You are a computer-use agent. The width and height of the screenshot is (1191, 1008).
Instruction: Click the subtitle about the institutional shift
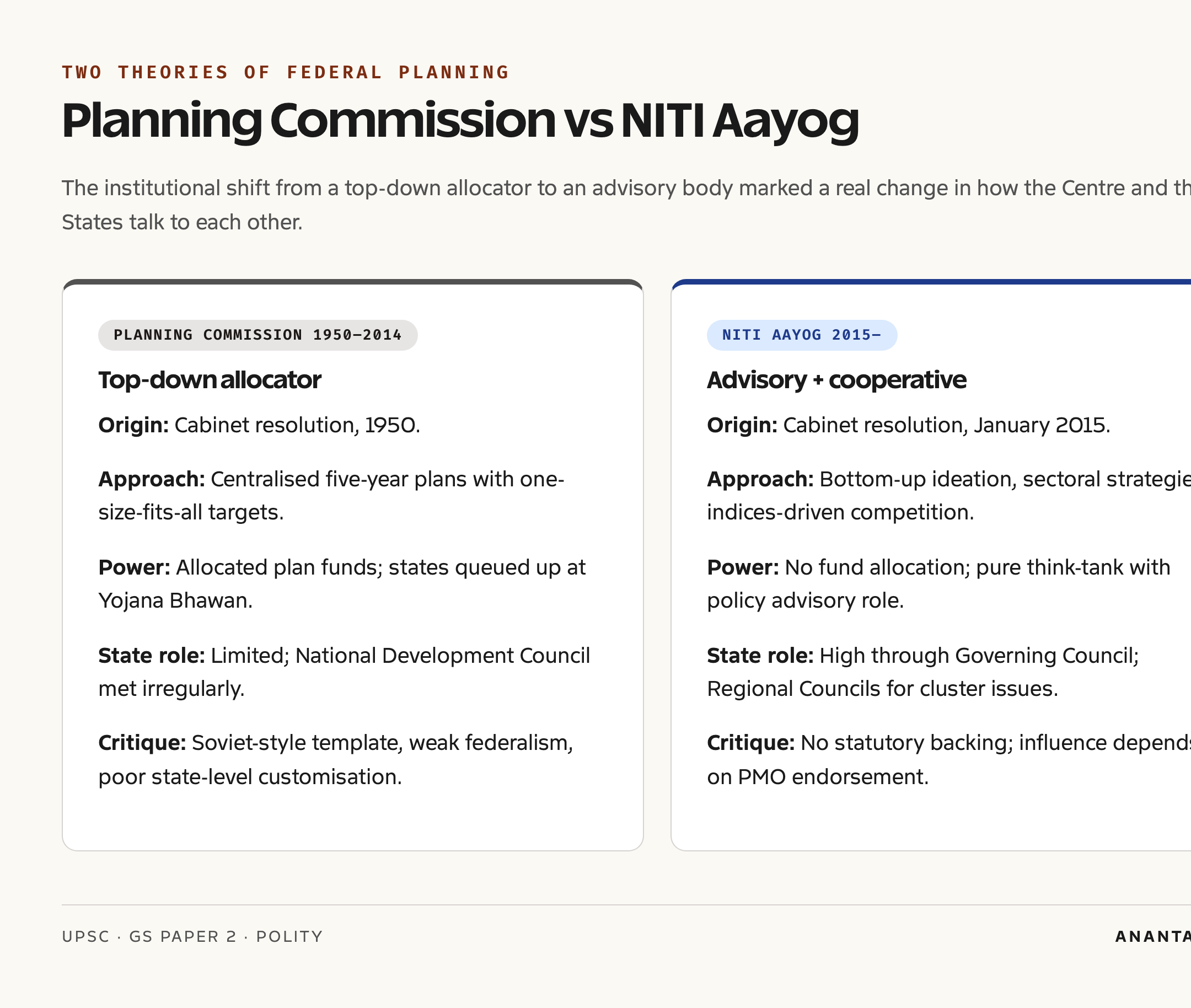coord(626,205)
